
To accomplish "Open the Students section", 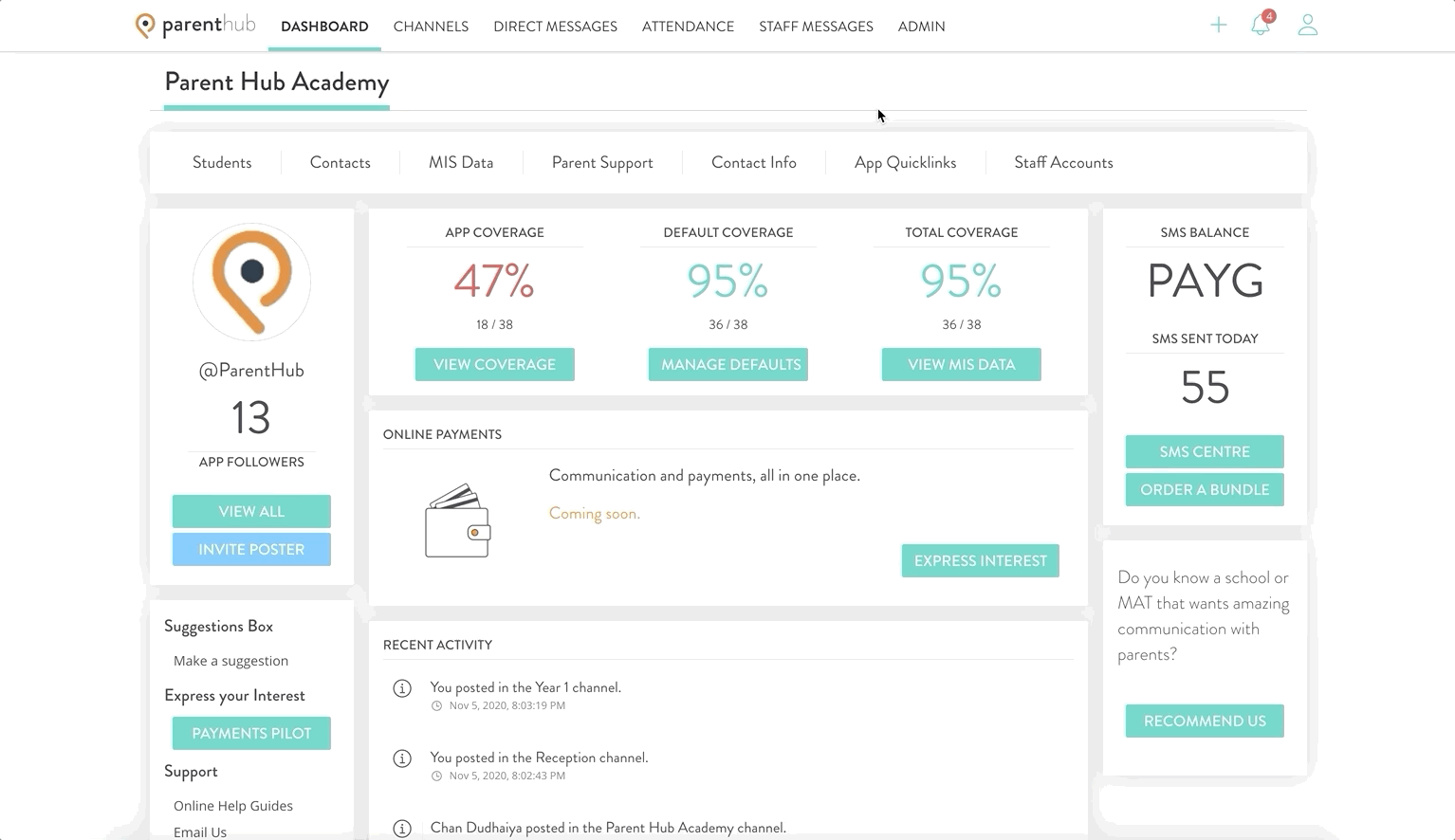I will tap(222, 163).
